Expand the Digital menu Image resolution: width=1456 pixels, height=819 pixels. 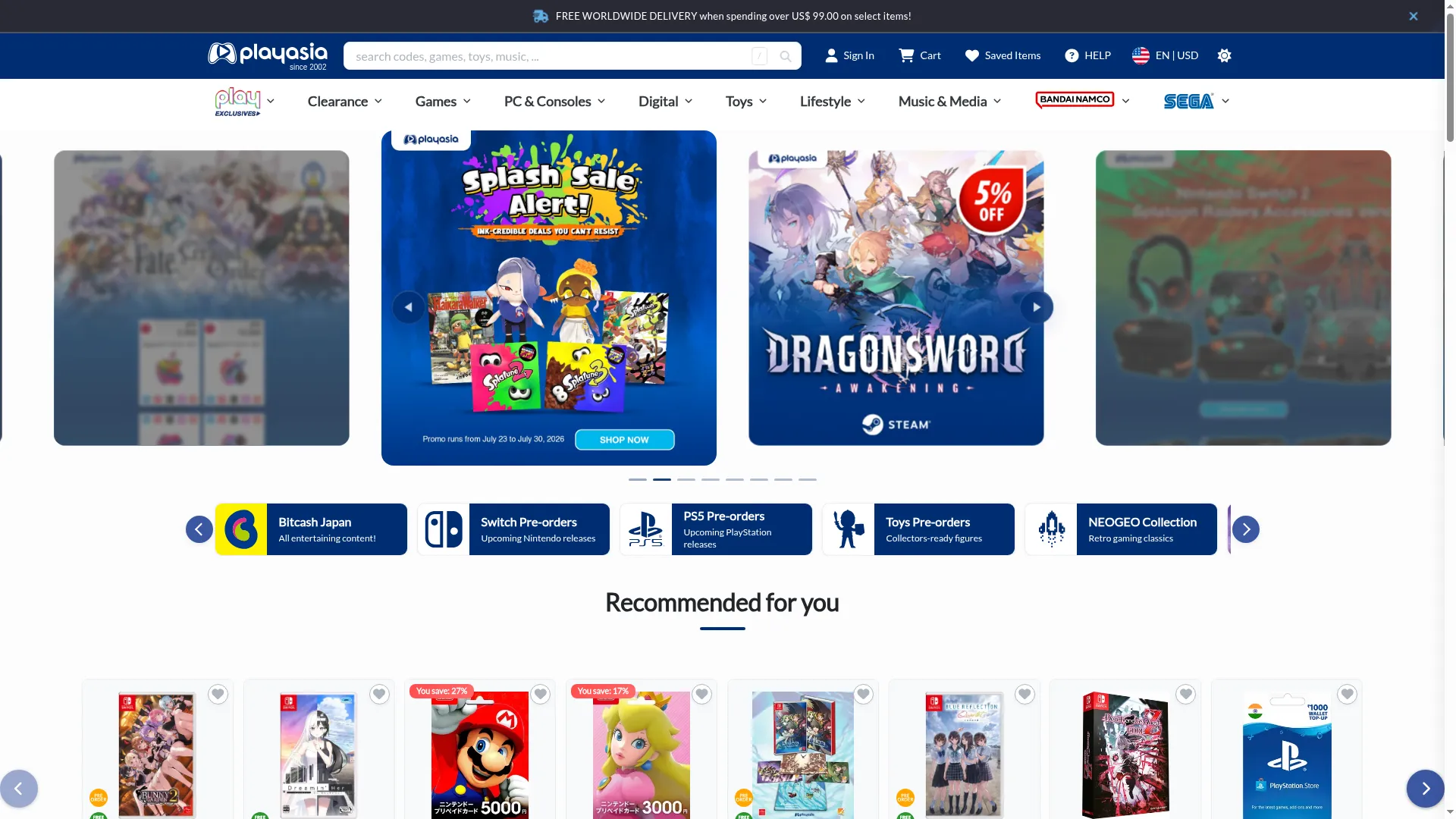(x=665, y=102)
